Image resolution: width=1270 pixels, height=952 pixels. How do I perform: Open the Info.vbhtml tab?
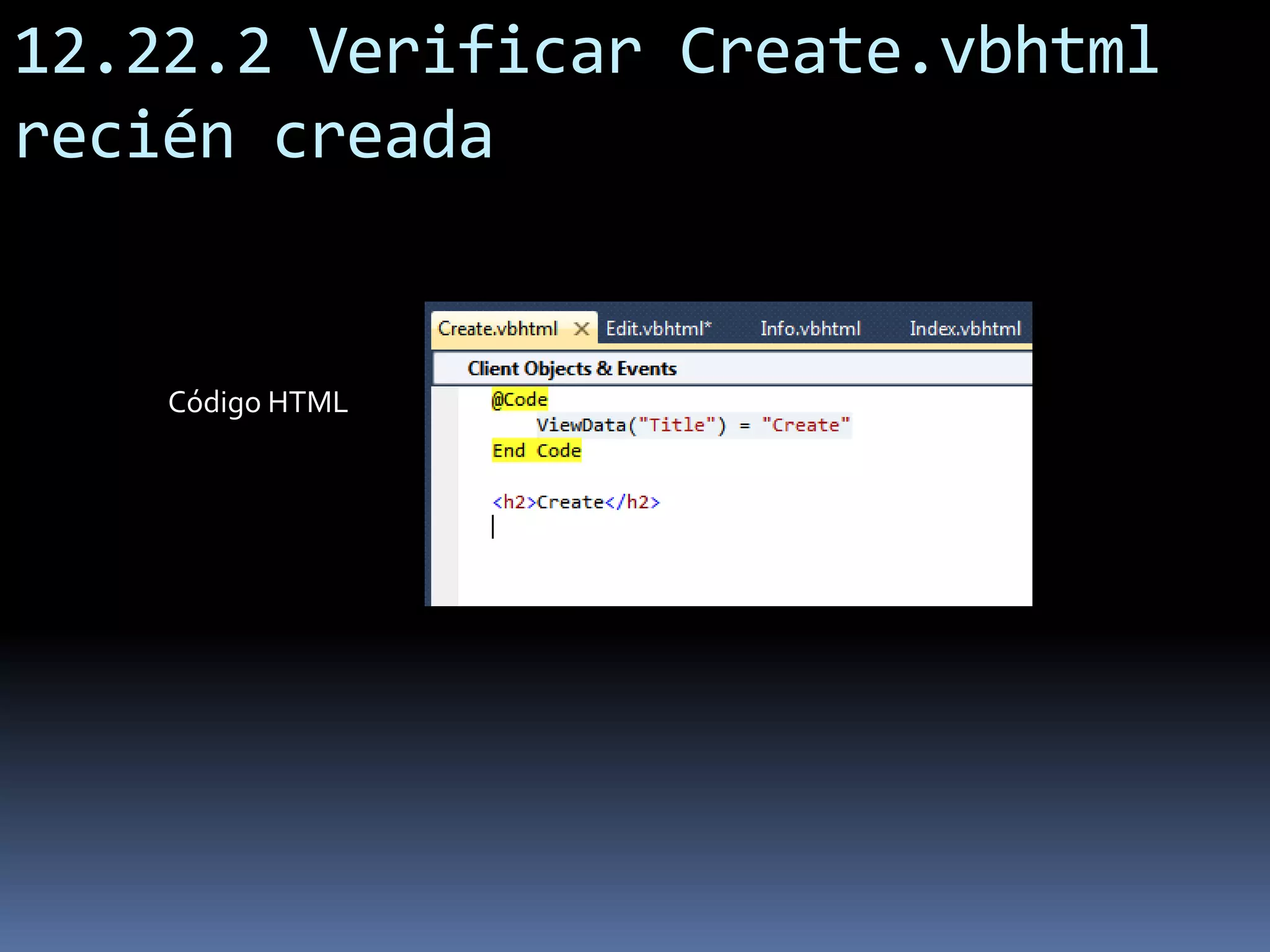[x=810, y=328]
